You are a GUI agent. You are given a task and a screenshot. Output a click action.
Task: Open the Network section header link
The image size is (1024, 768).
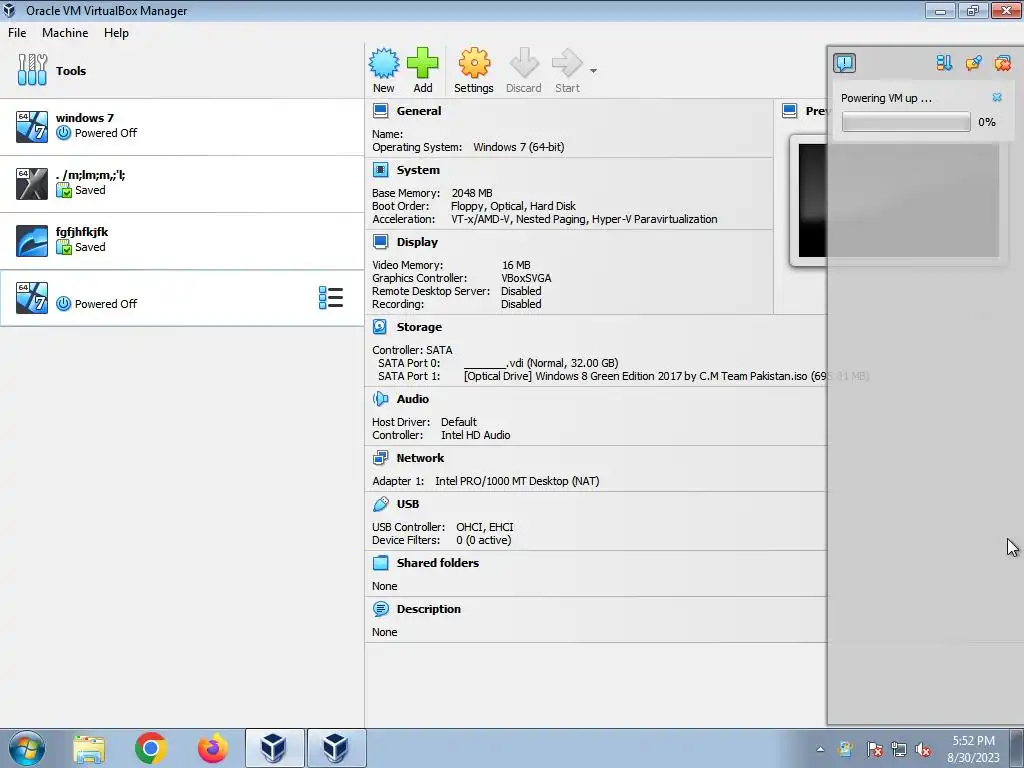click(420, 458)
